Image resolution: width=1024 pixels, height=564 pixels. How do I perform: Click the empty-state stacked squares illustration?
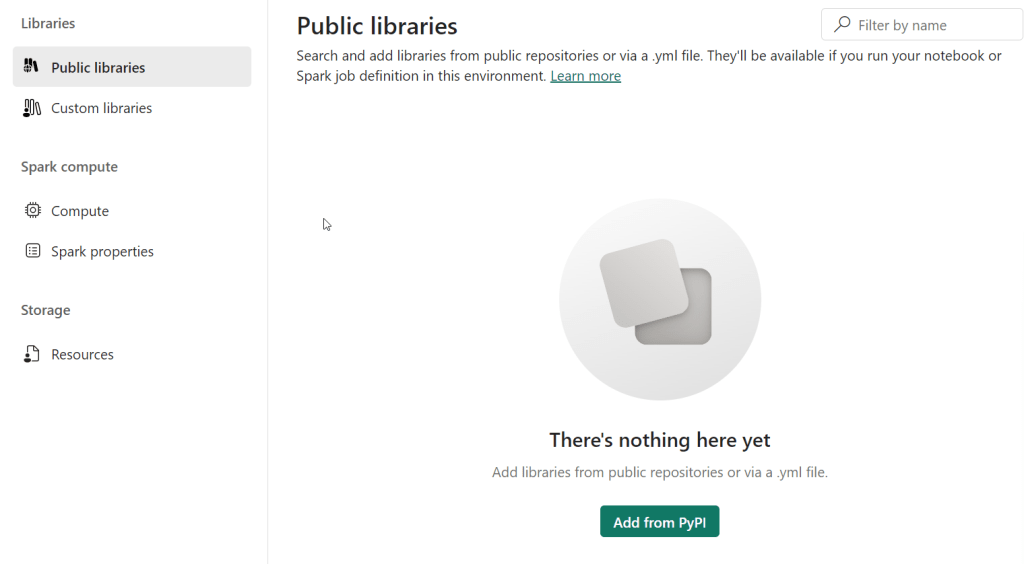pos(659,298)
